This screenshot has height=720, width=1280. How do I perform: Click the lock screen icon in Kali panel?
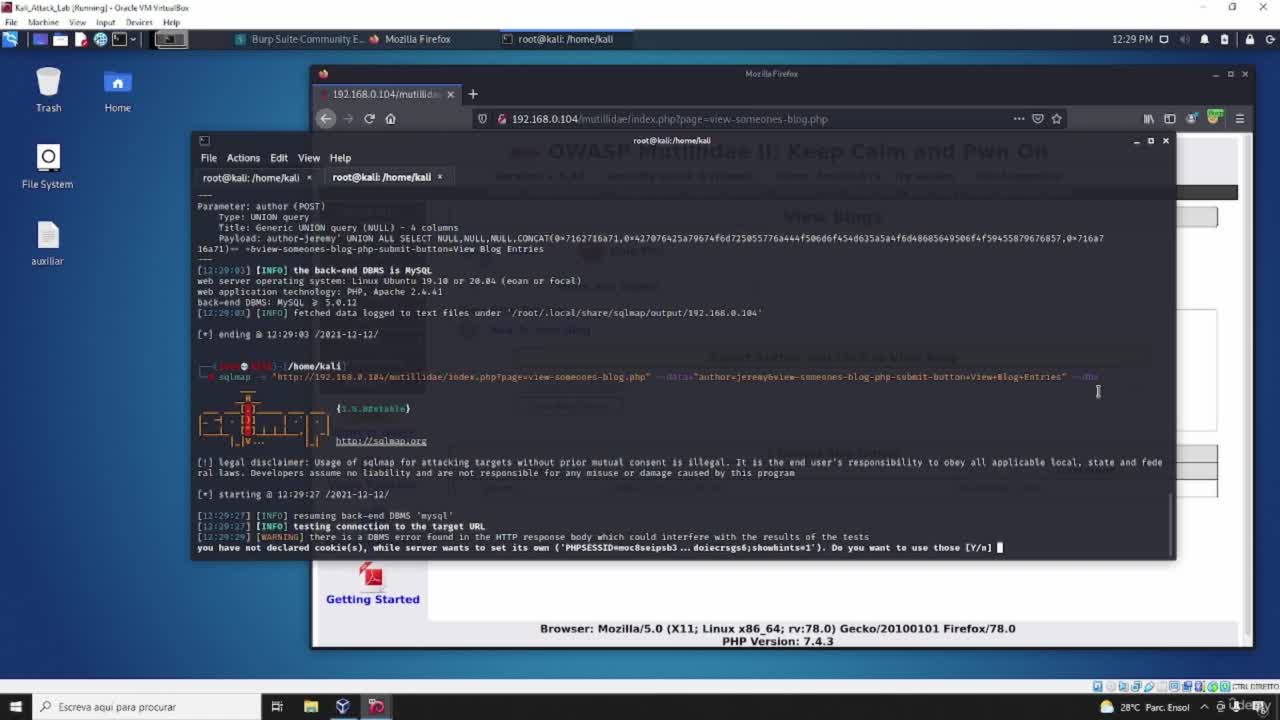pyautogui.click(x=1250, y=40)
